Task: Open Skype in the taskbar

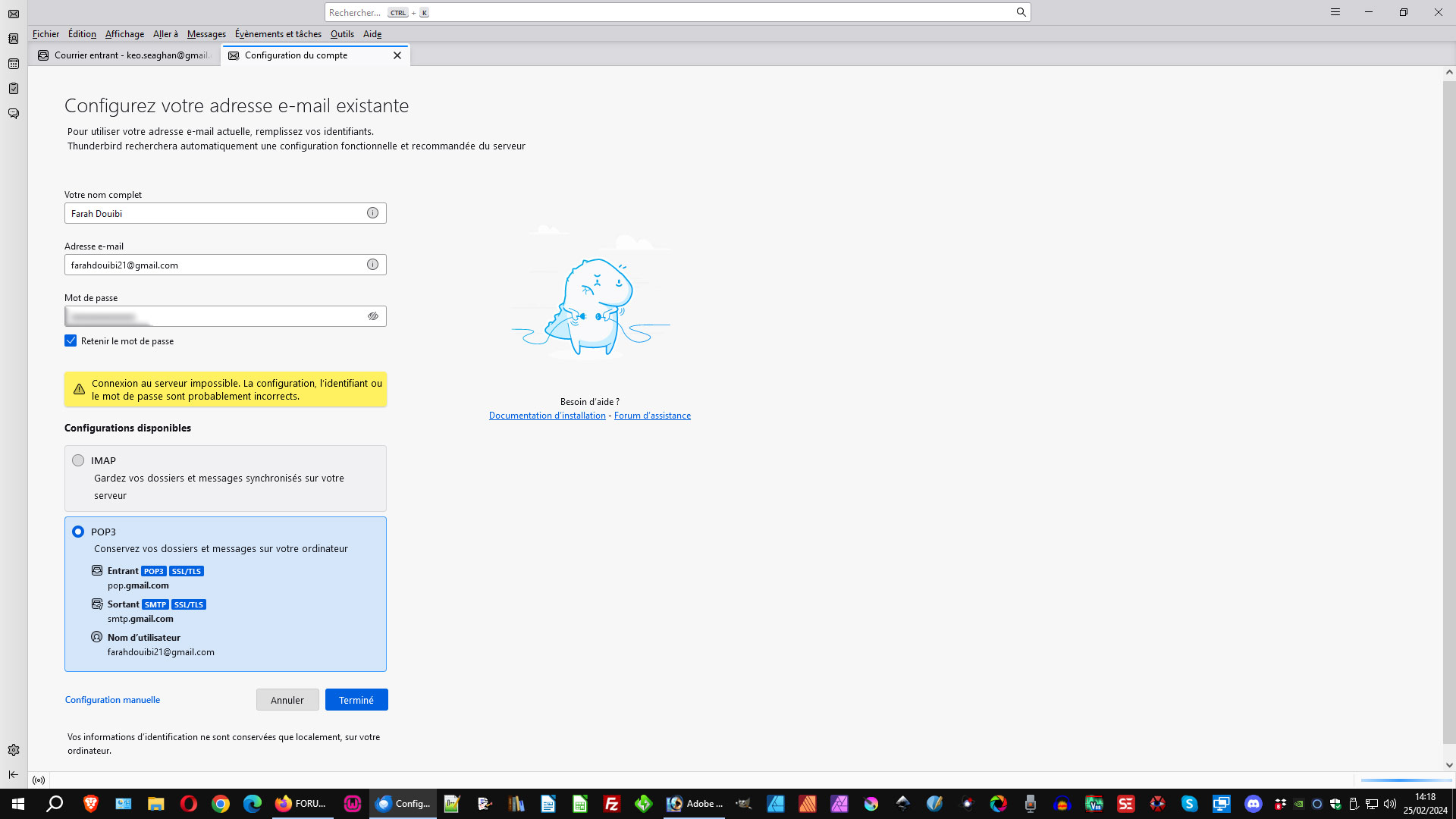Action: (1189, 804)
